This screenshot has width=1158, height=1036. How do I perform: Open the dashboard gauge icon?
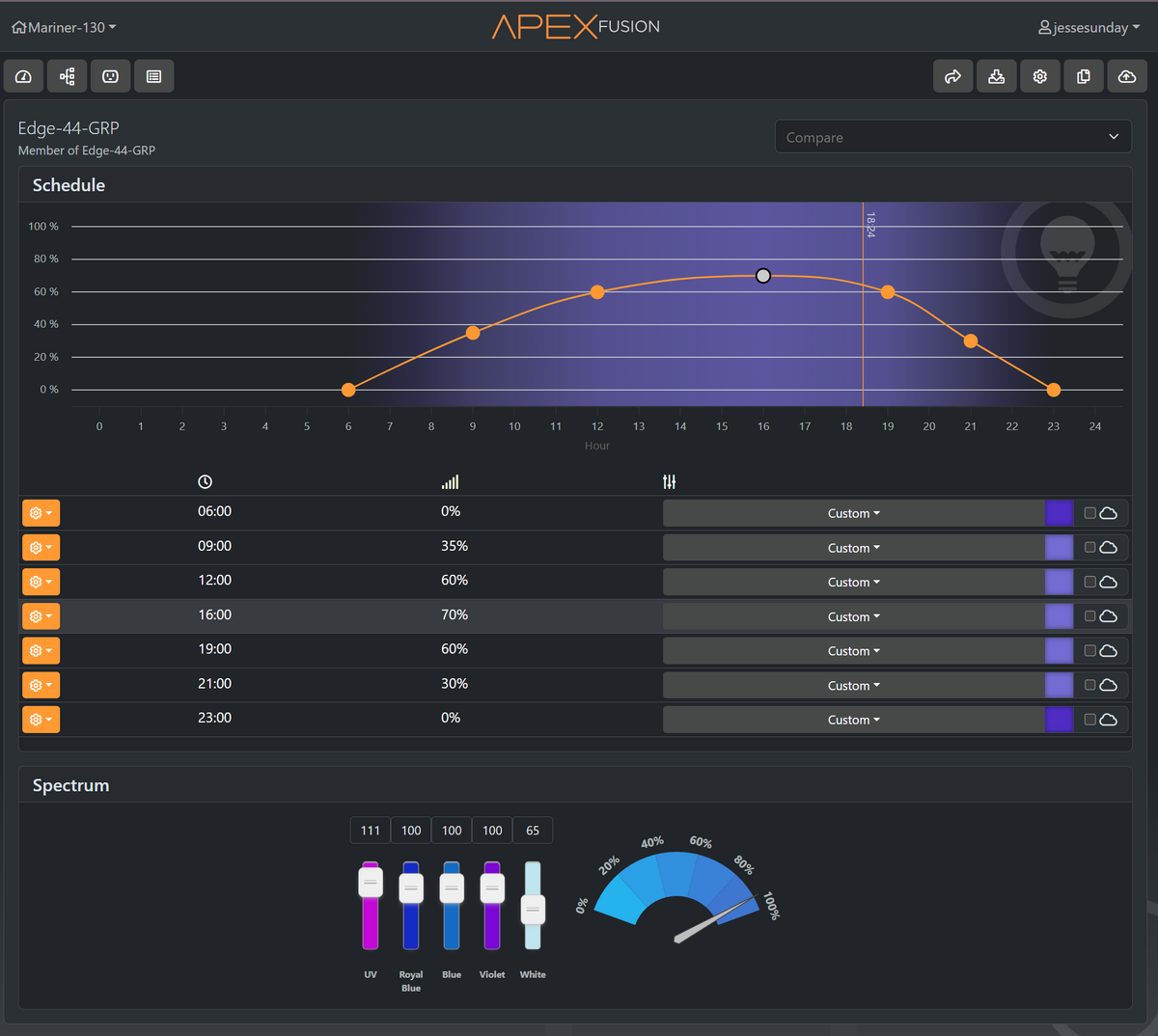[24, 76]
